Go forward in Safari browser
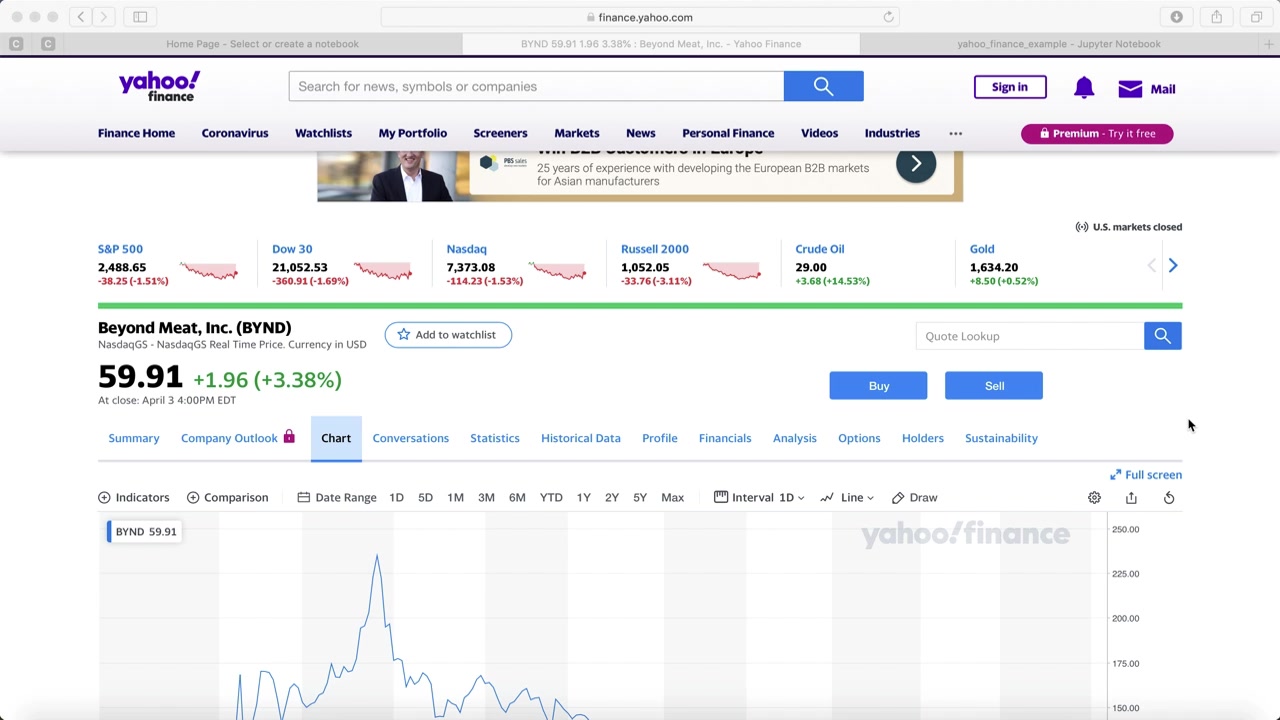The image size is (1280, 720). pos(103,17)
